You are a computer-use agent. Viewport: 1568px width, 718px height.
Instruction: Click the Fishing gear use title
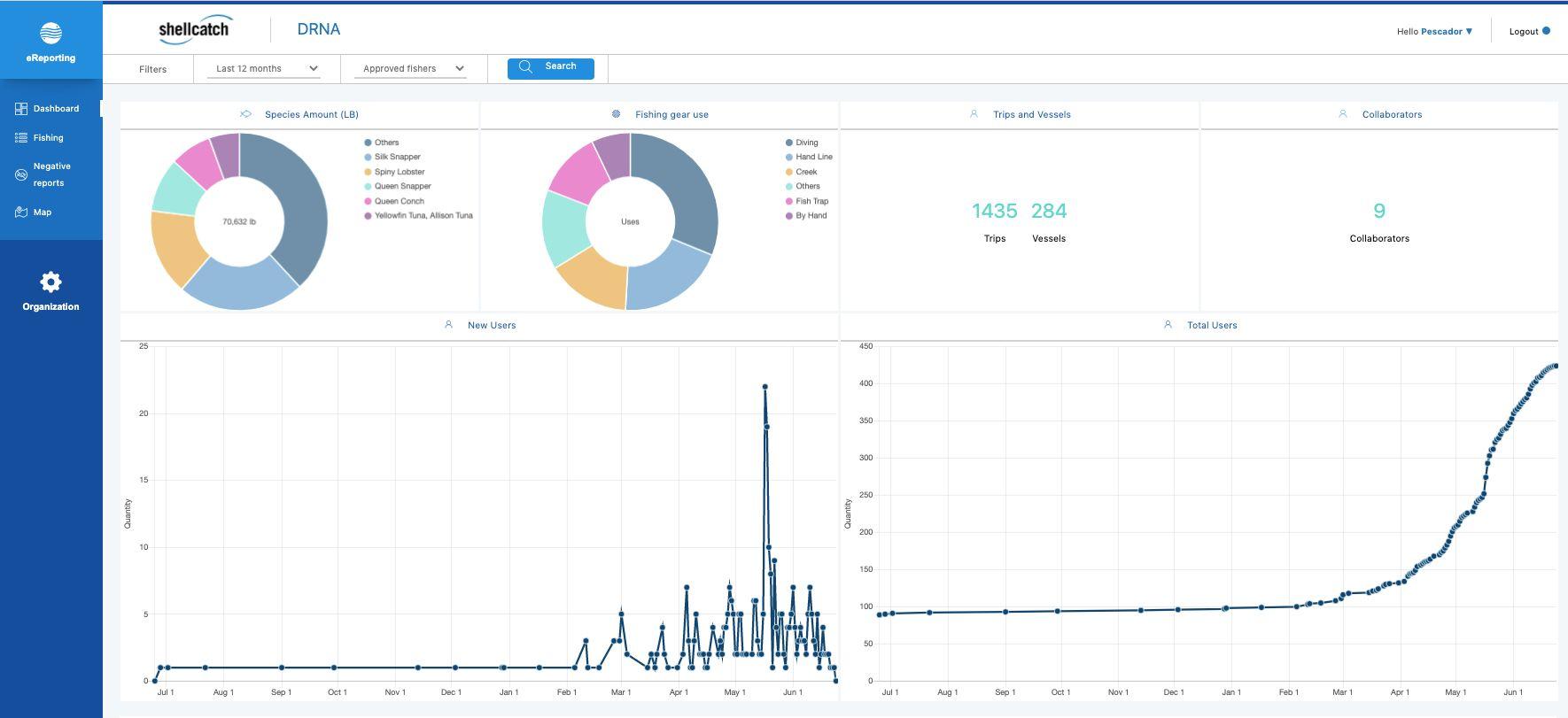tap(671, 114)
